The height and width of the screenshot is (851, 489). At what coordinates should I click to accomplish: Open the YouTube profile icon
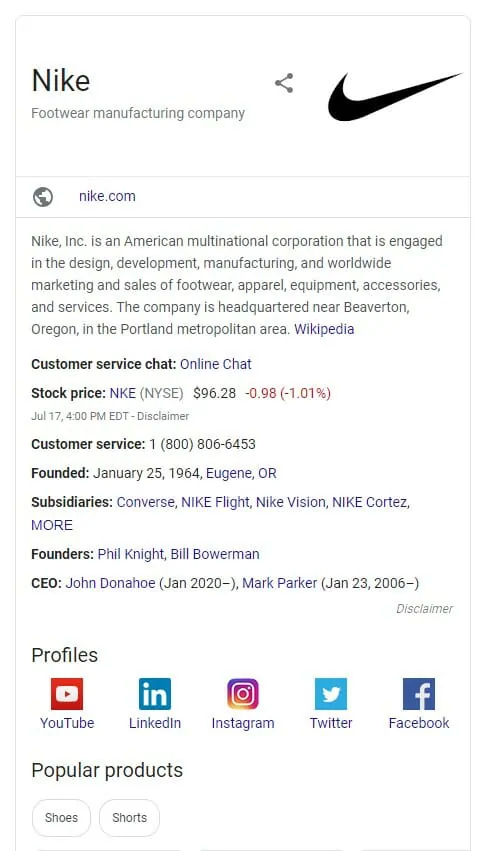point(67,694)
